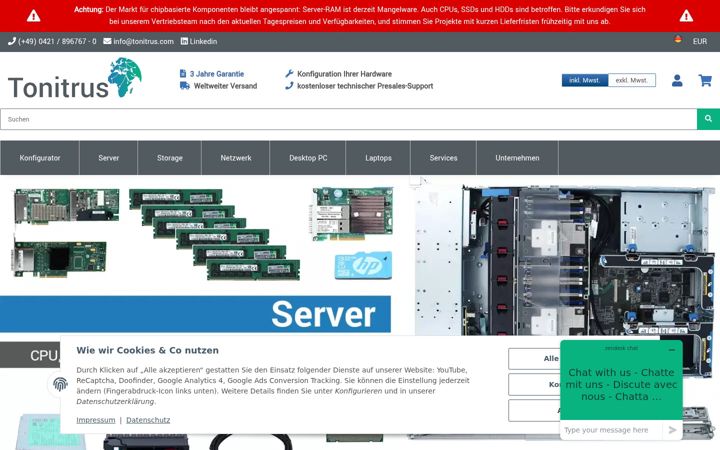Click the Weltweiter Versand truck text
720x450 pixels.
[219, 86]
